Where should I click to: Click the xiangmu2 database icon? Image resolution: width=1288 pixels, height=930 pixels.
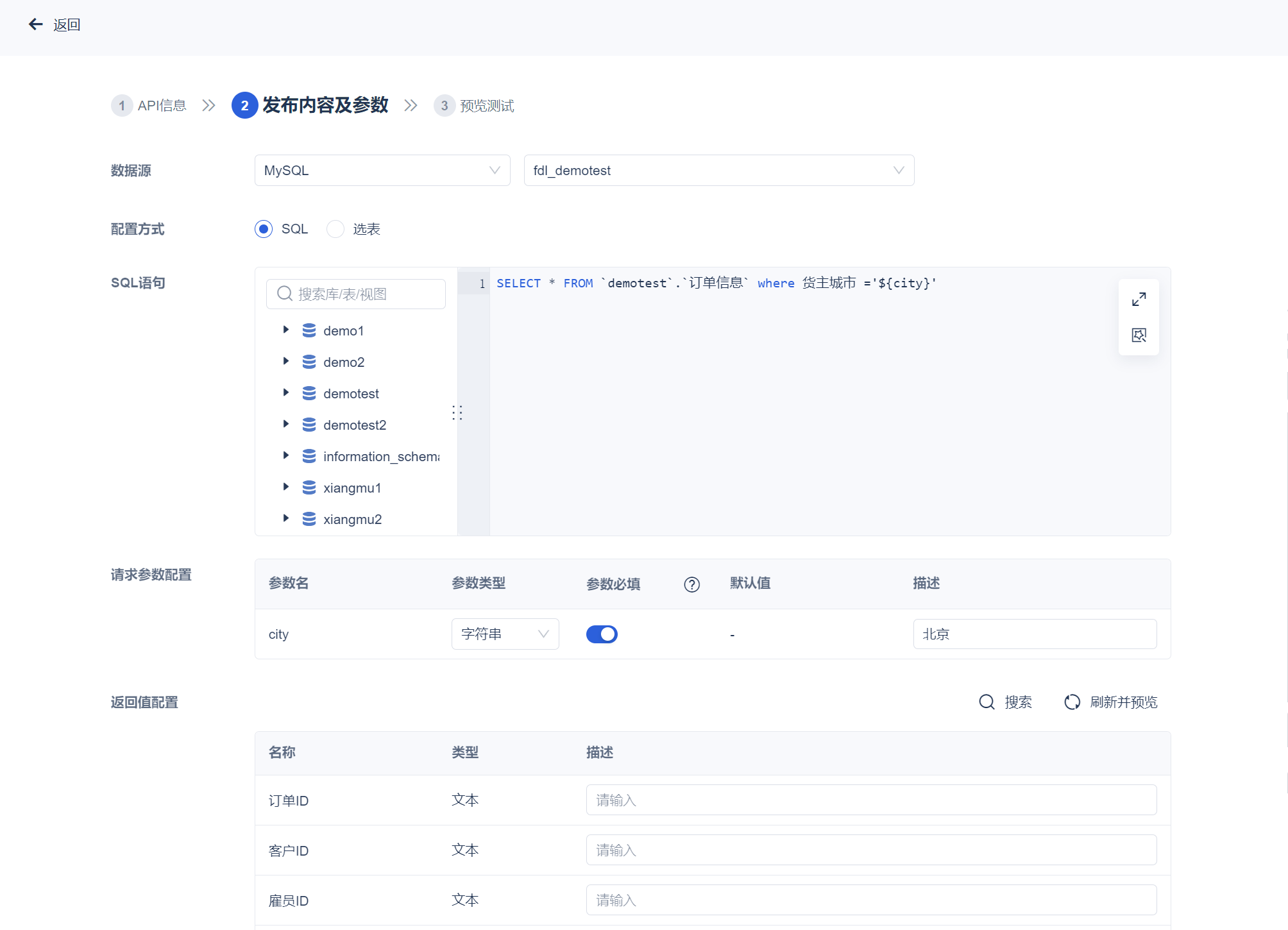coord(309,519)
